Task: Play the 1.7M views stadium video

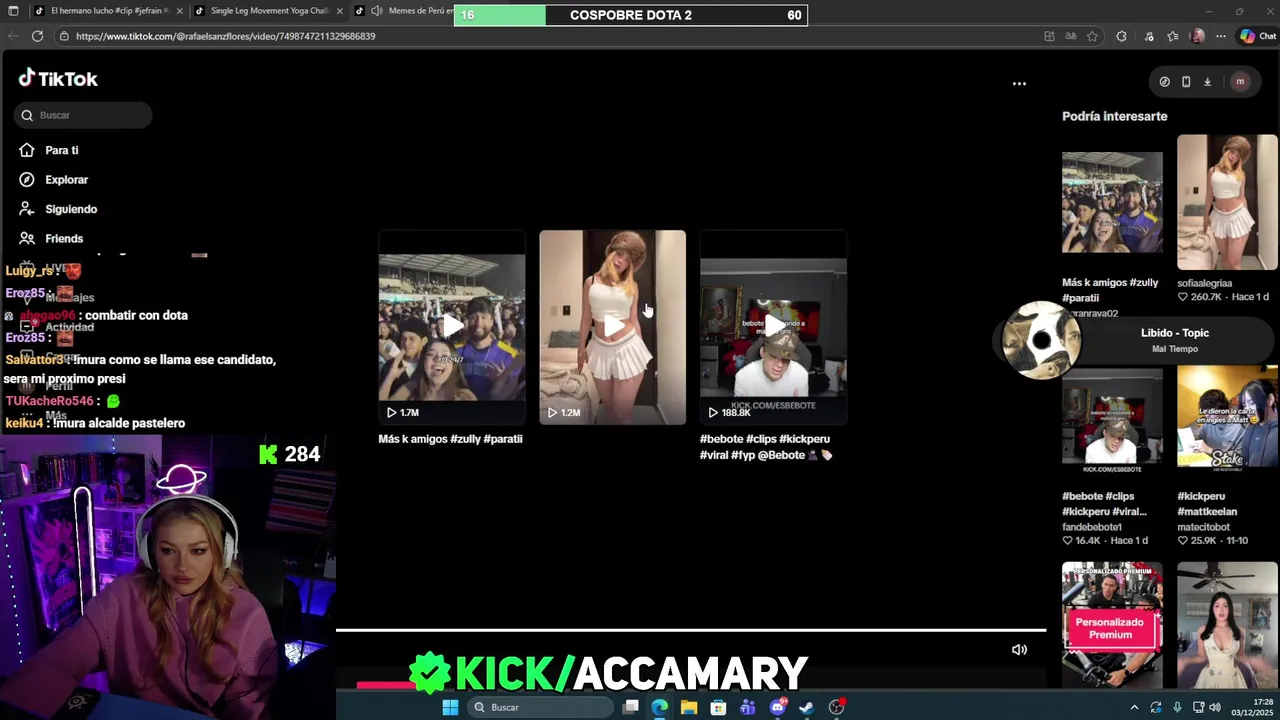Action: [x=452, y=328]
